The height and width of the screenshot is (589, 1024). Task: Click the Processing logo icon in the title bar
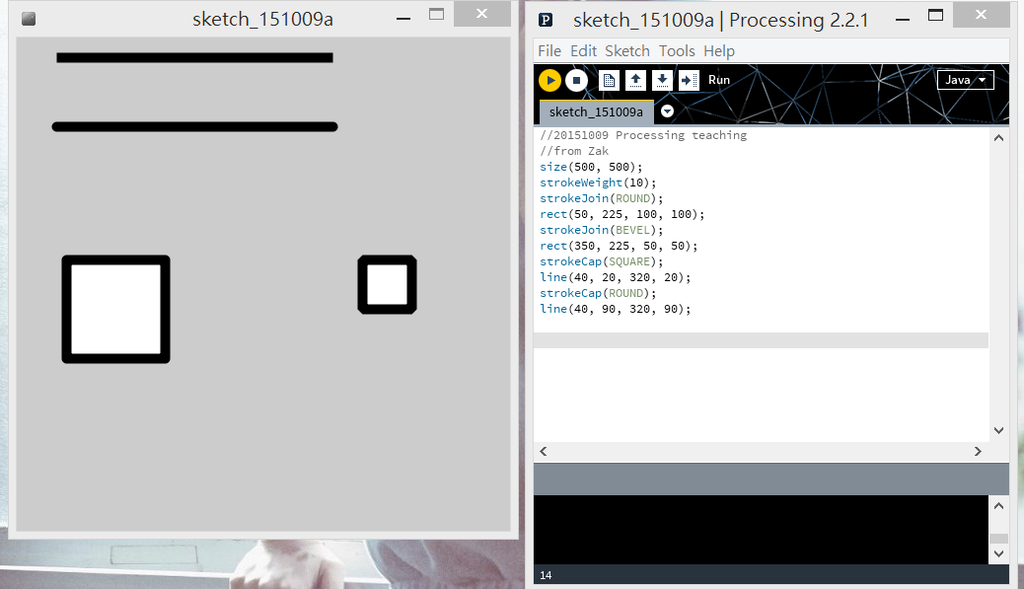pos(546,20)
